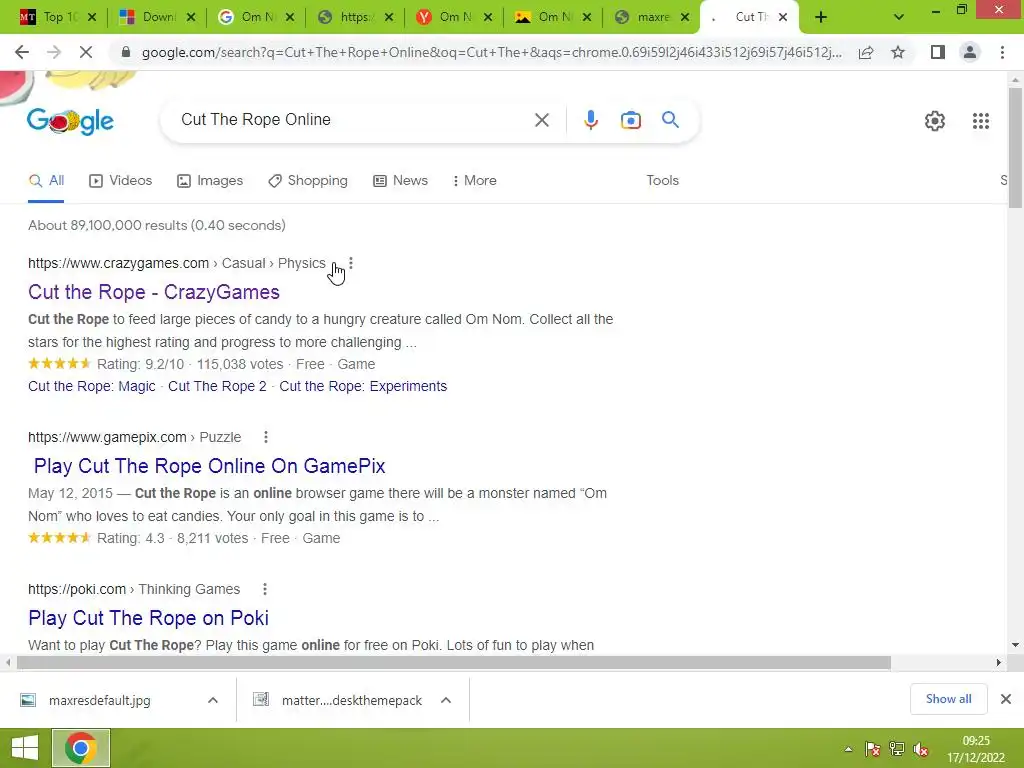Switch to the Shopping tab
Image resolution: width=1024 pixels, height=768 pixels.
[x=308, y=180]
